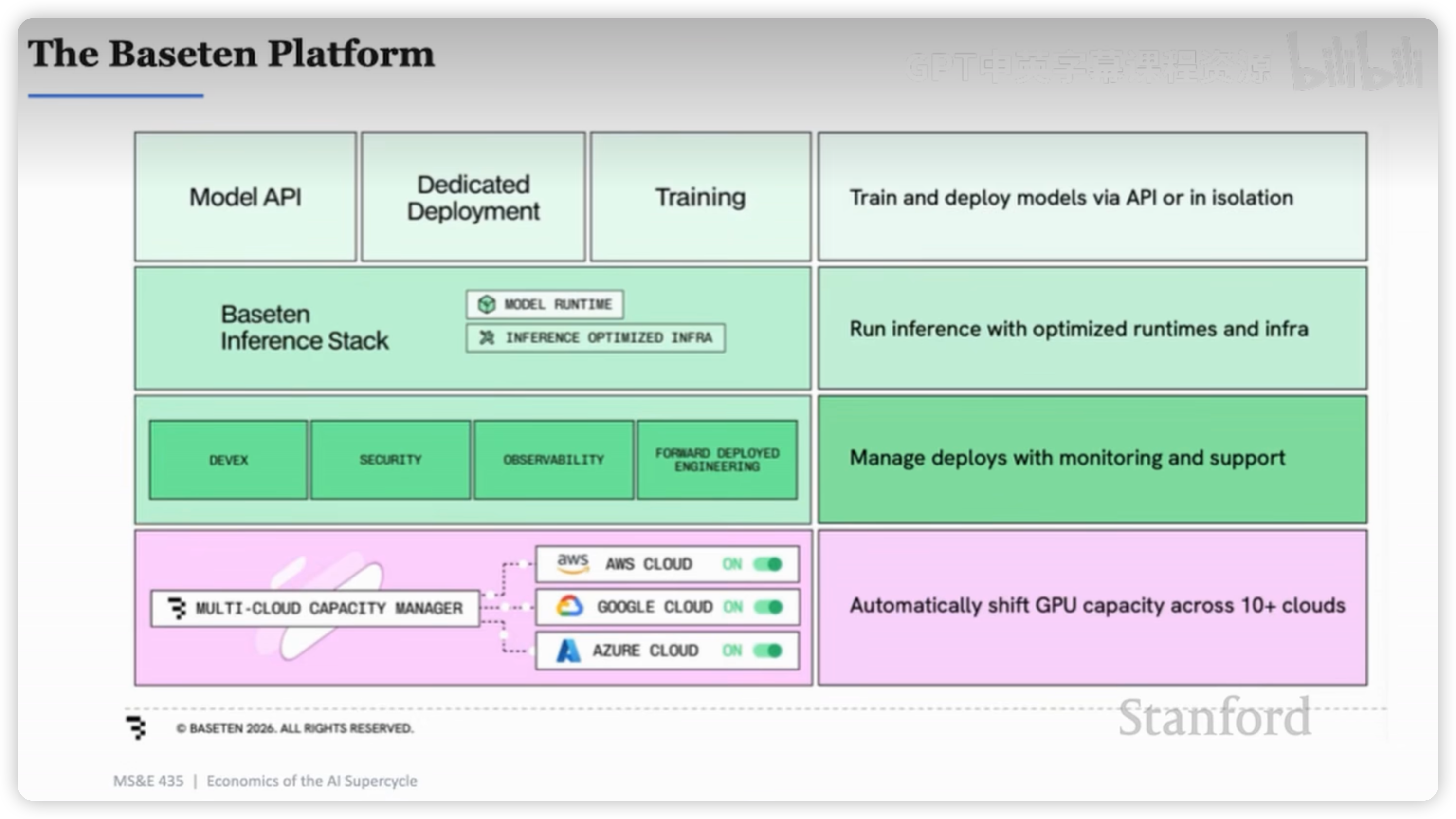
Task: Click "Manage deploys with monitoring and support"
Action: [1067, 458]
